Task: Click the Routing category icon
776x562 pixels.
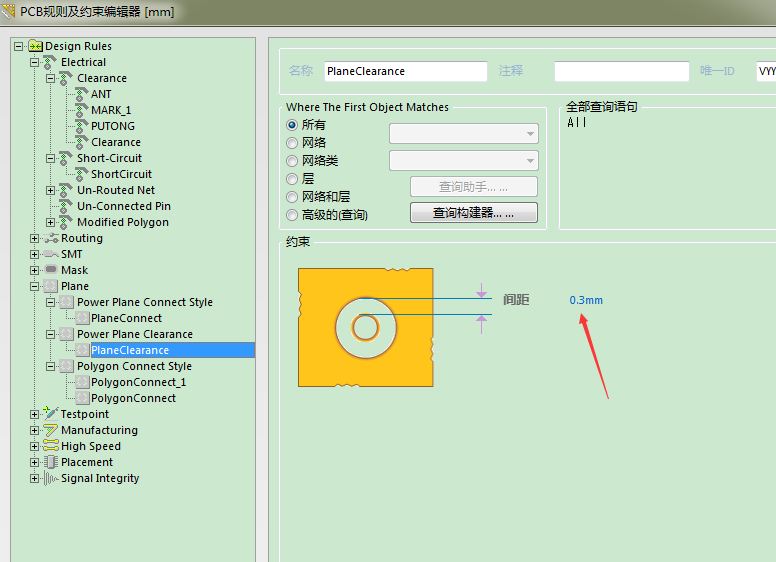Action: [51, 238]
